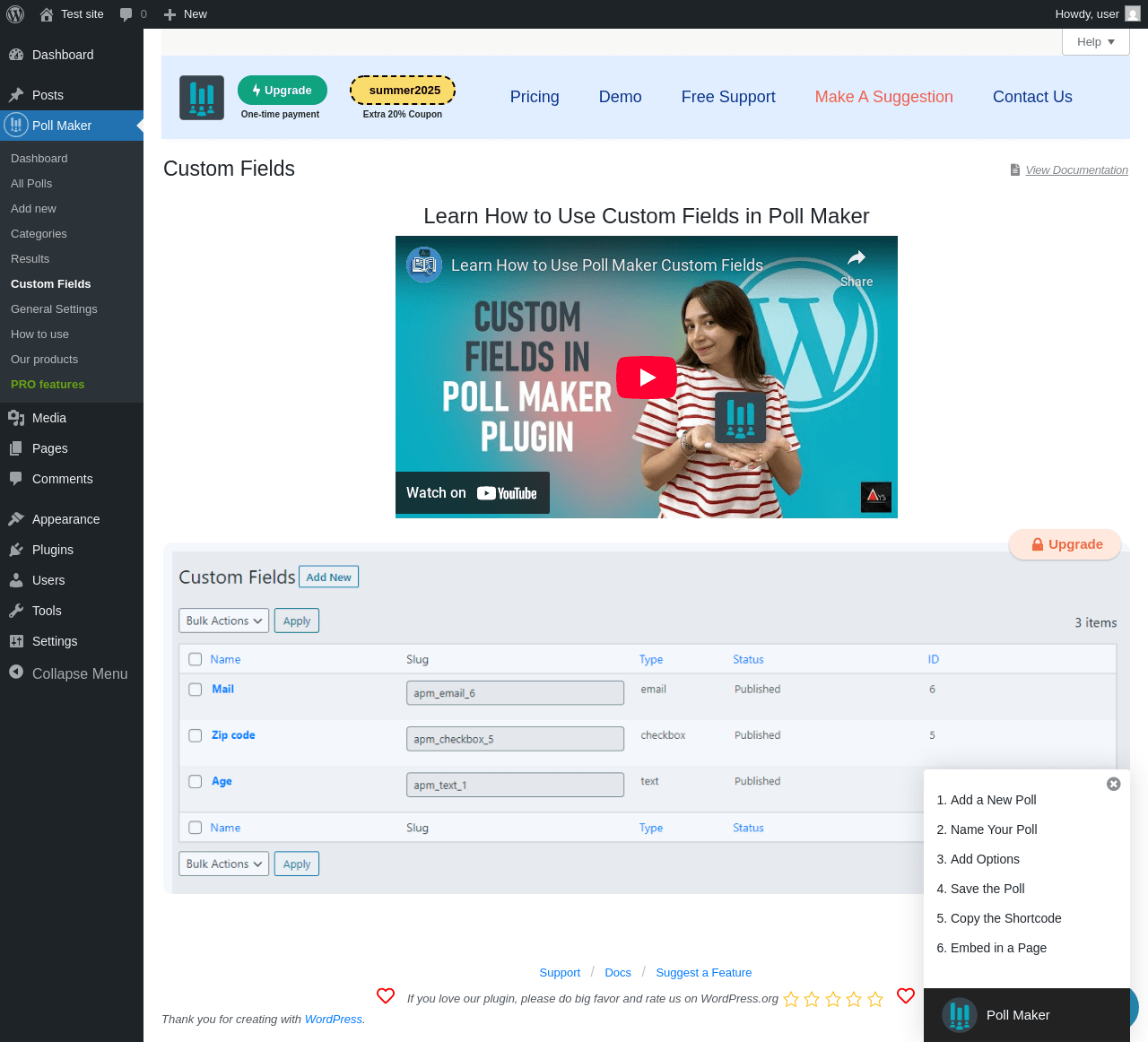The image size is (1148, 1042).
Task: Click the View Documentation link
Action: pyautogui.click(x=1076, y=170)
